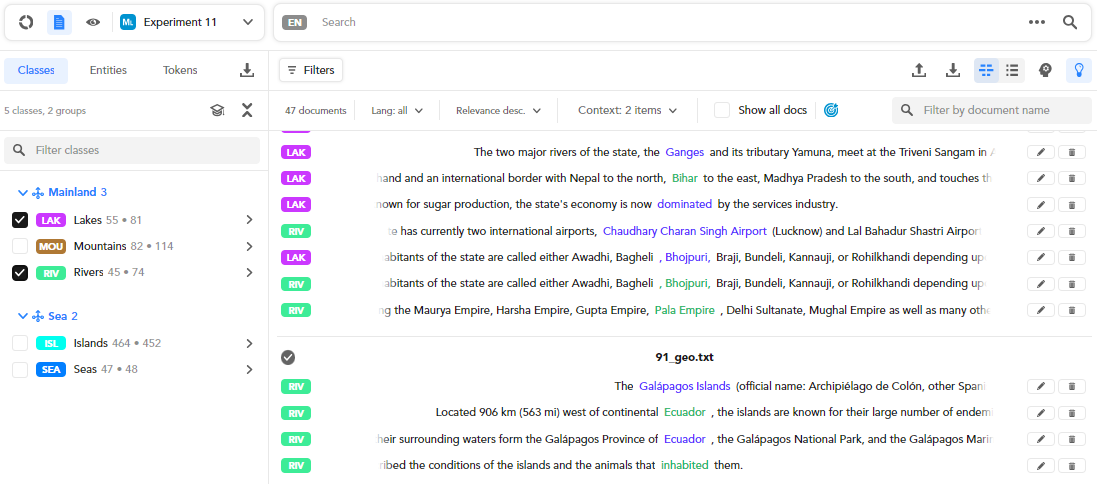Switch to the Tokens tab
This screenshot has height=484, width=1097.
tap(180, 70)
